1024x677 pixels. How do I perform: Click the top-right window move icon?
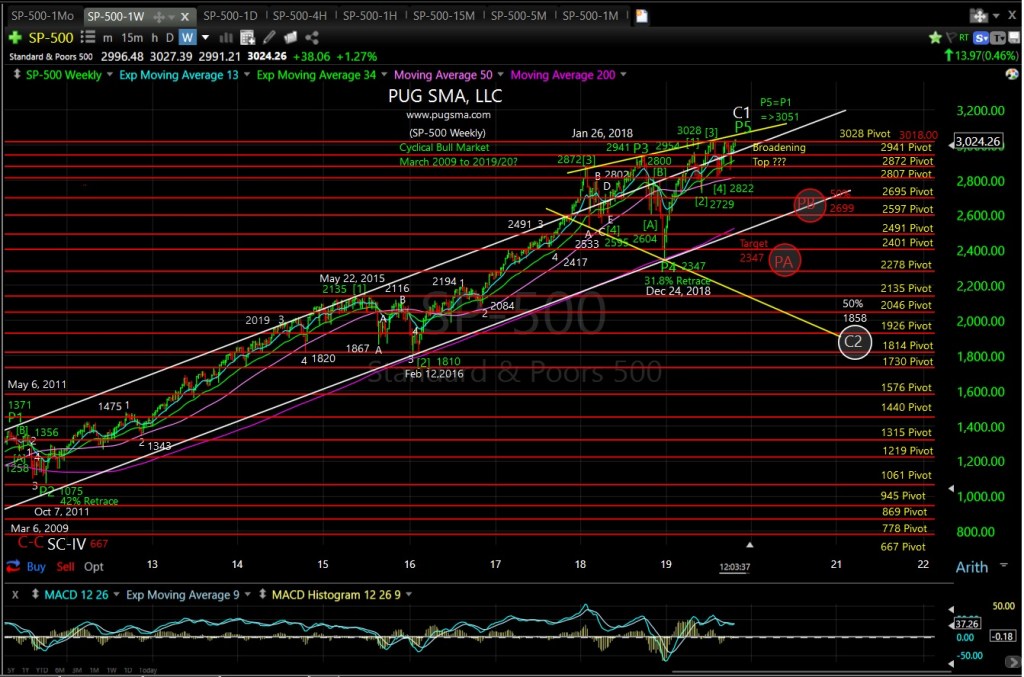978,16
